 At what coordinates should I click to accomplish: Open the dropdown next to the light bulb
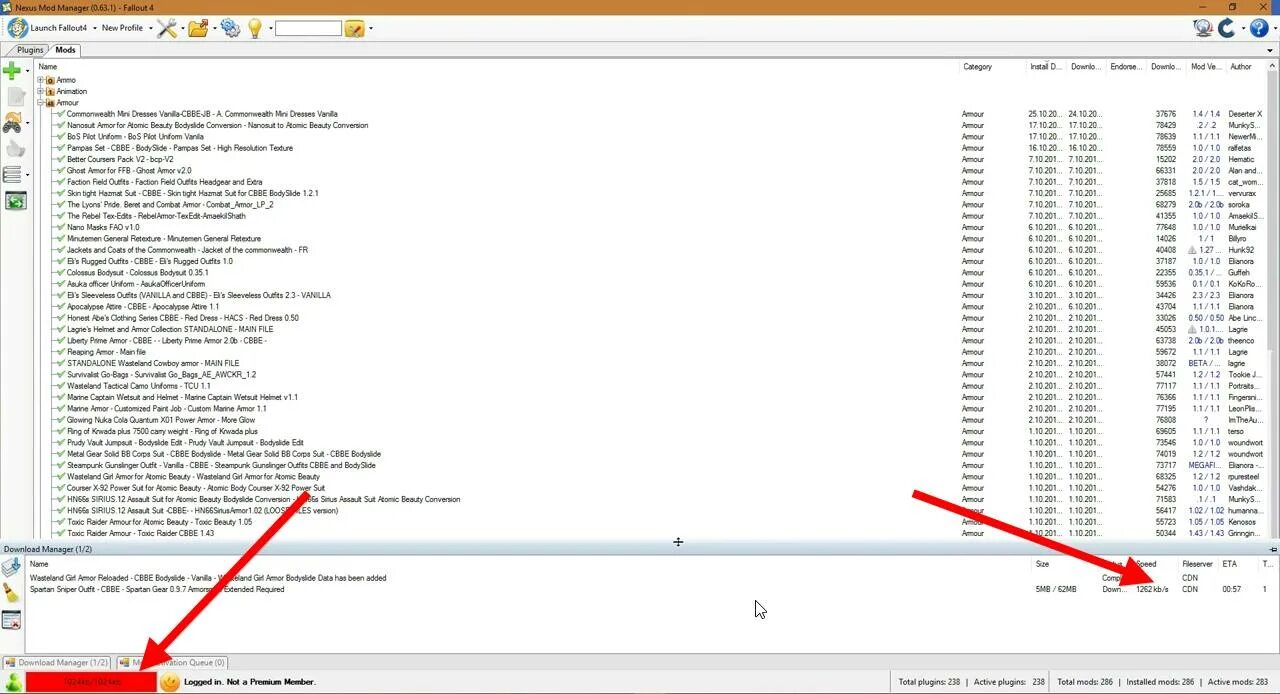pyautogui.click(x=269, y=28)
